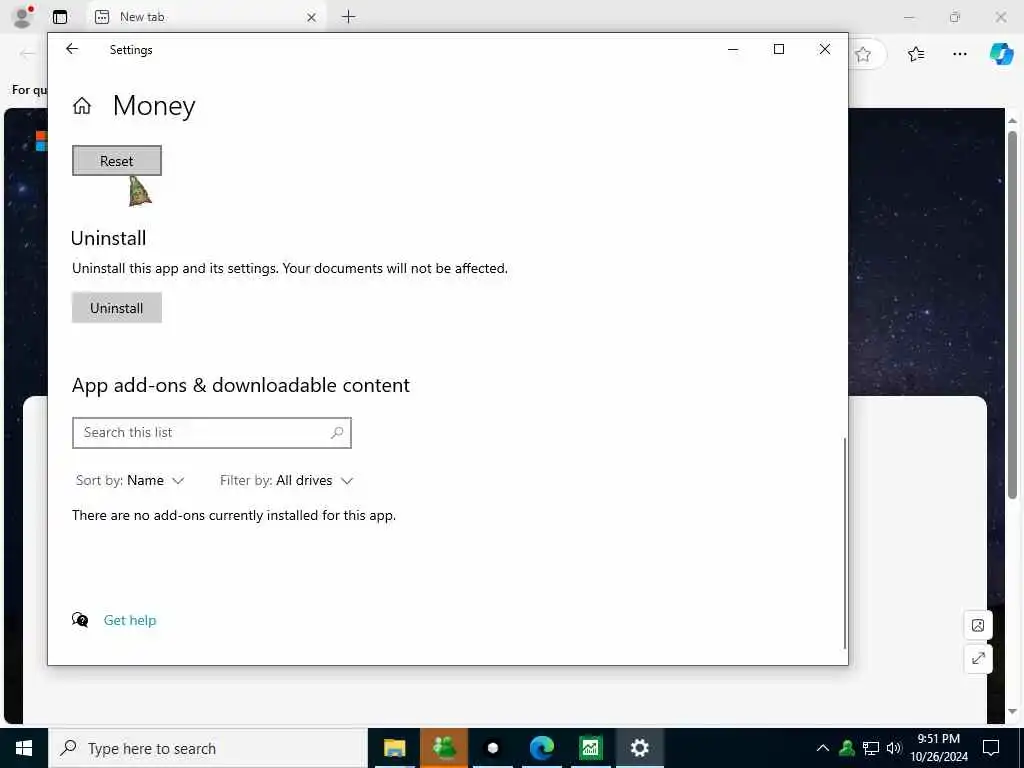Close the New tab in Edge
This screenshot has height=768, width=1024.
(312, 18)
